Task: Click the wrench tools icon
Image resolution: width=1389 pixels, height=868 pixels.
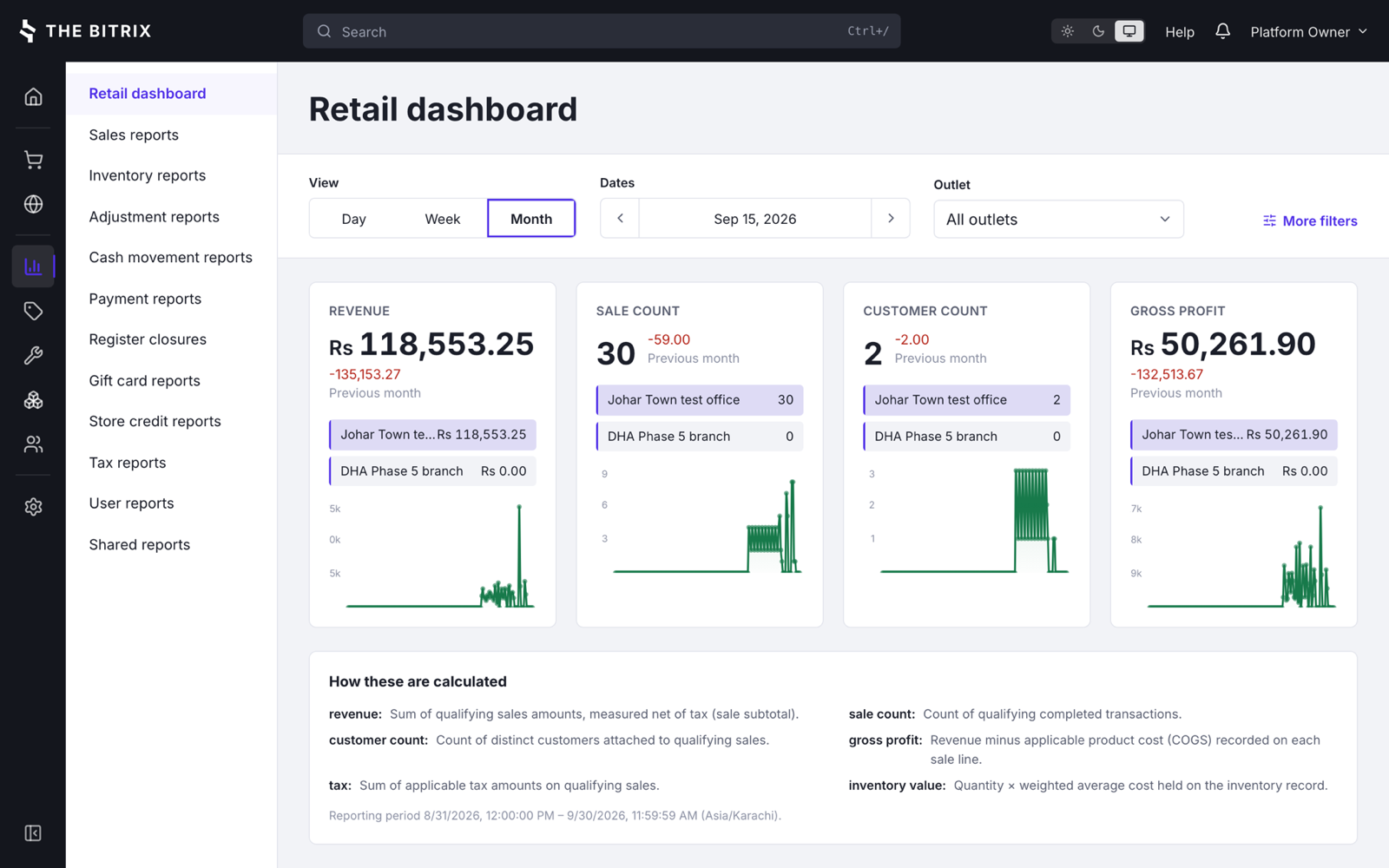Action: pyautogui.click(x=33, y=355)
